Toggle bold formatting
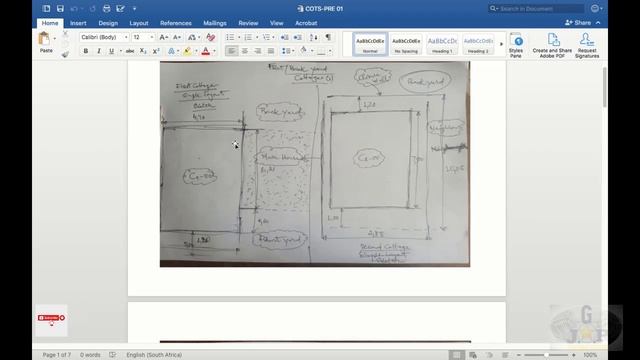Screen dimensions: 640x360 tap(86, 51)
